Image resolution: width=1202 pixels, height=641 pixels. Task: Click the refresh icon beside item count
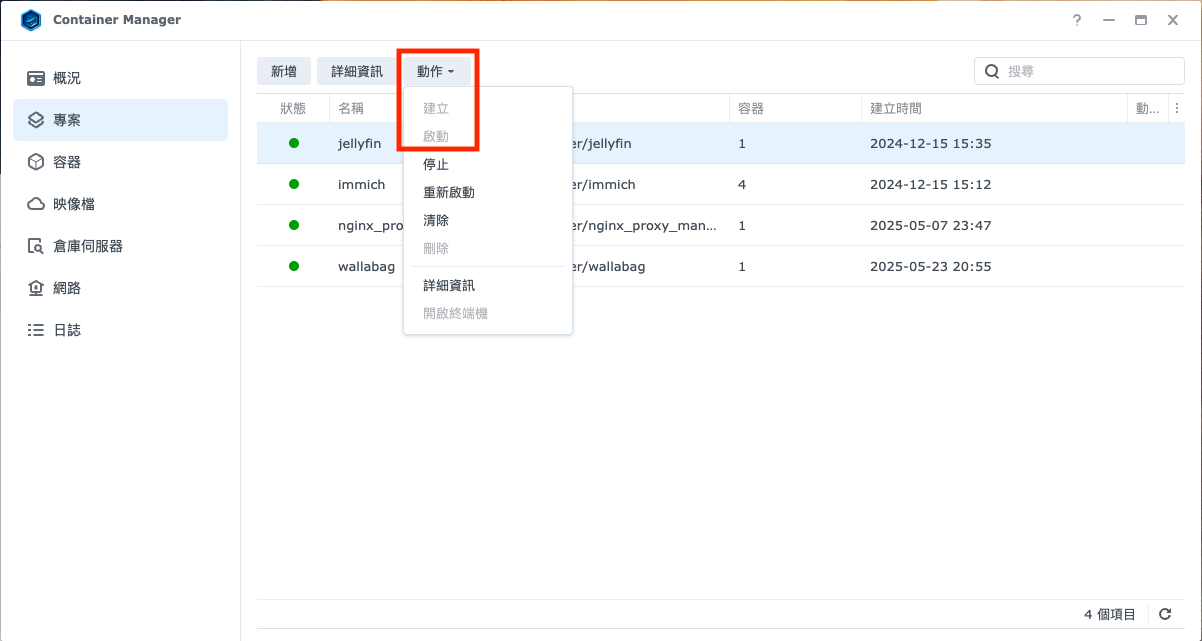point(1165,614)
